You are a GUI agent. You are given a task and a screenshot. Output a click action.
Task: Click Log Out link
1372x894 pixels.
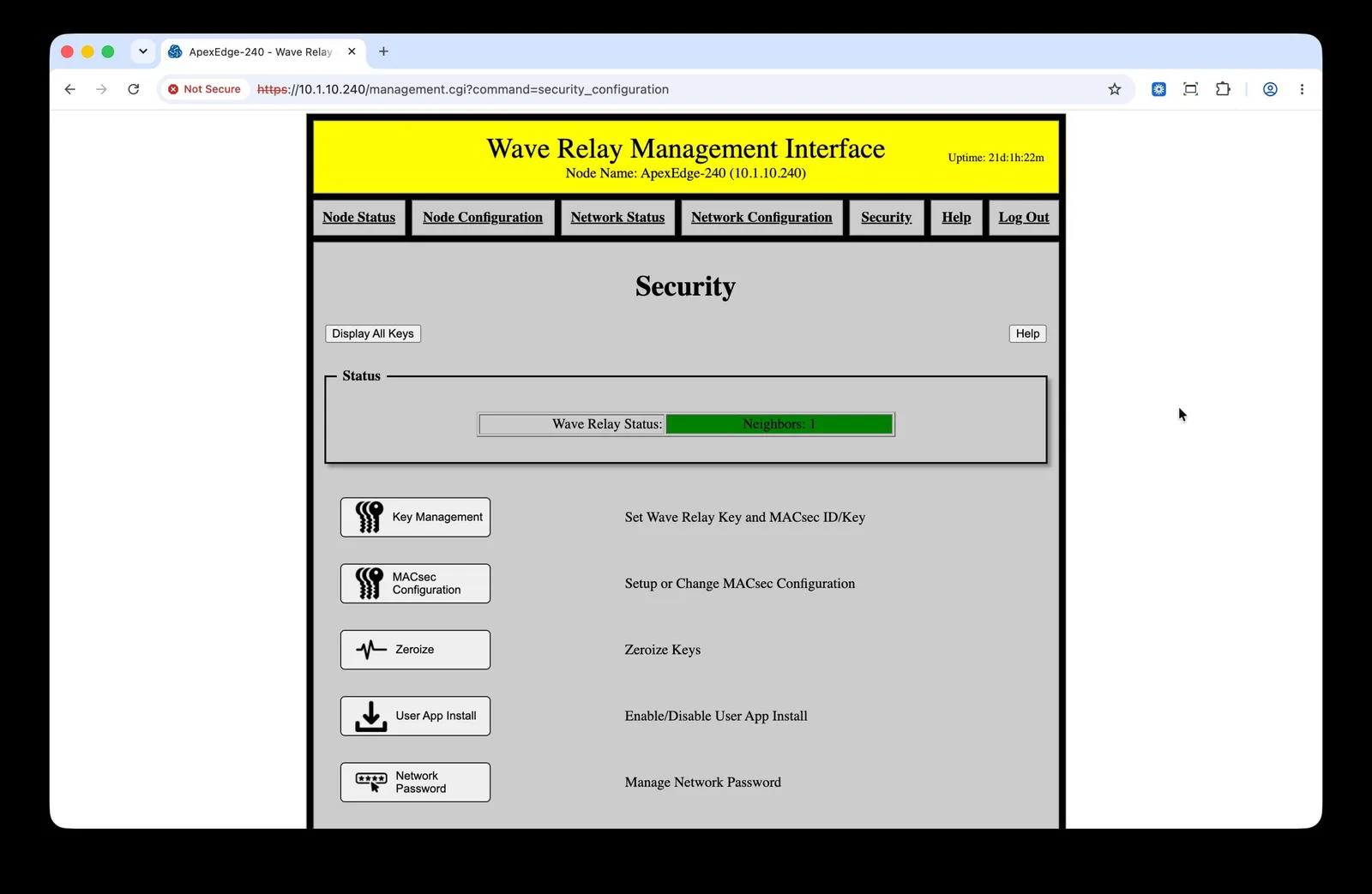1024,218
